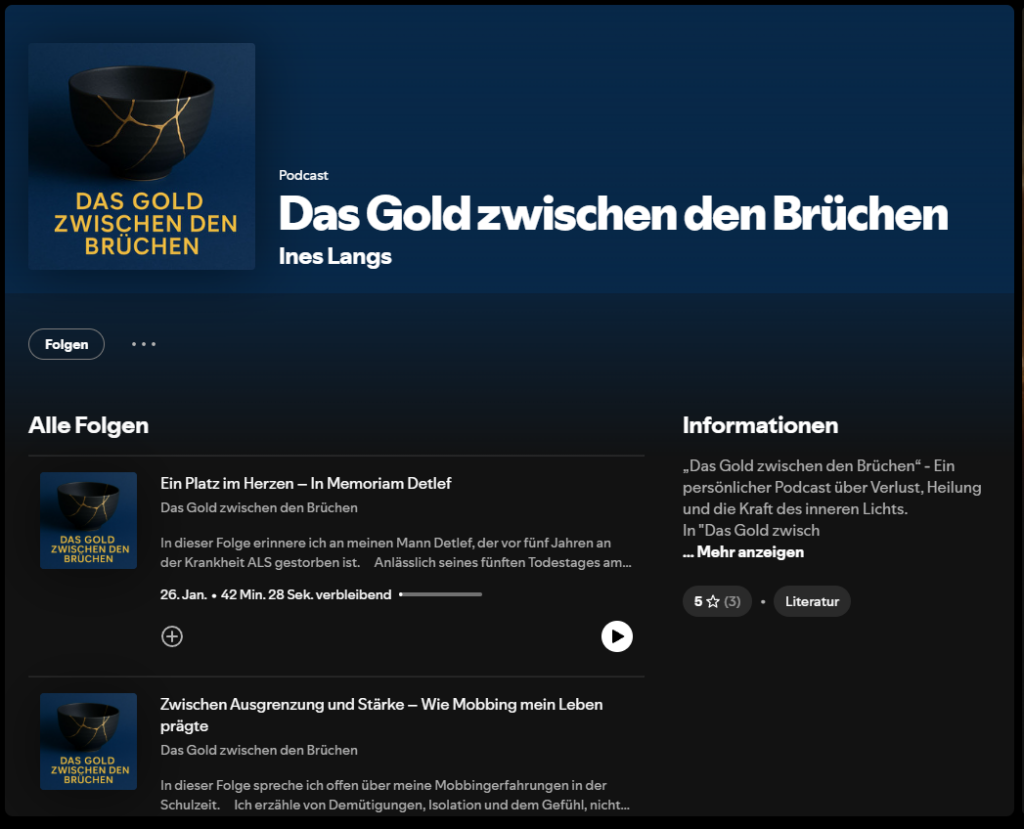Seek on first episode's progress bar

[x=441, y=594]
